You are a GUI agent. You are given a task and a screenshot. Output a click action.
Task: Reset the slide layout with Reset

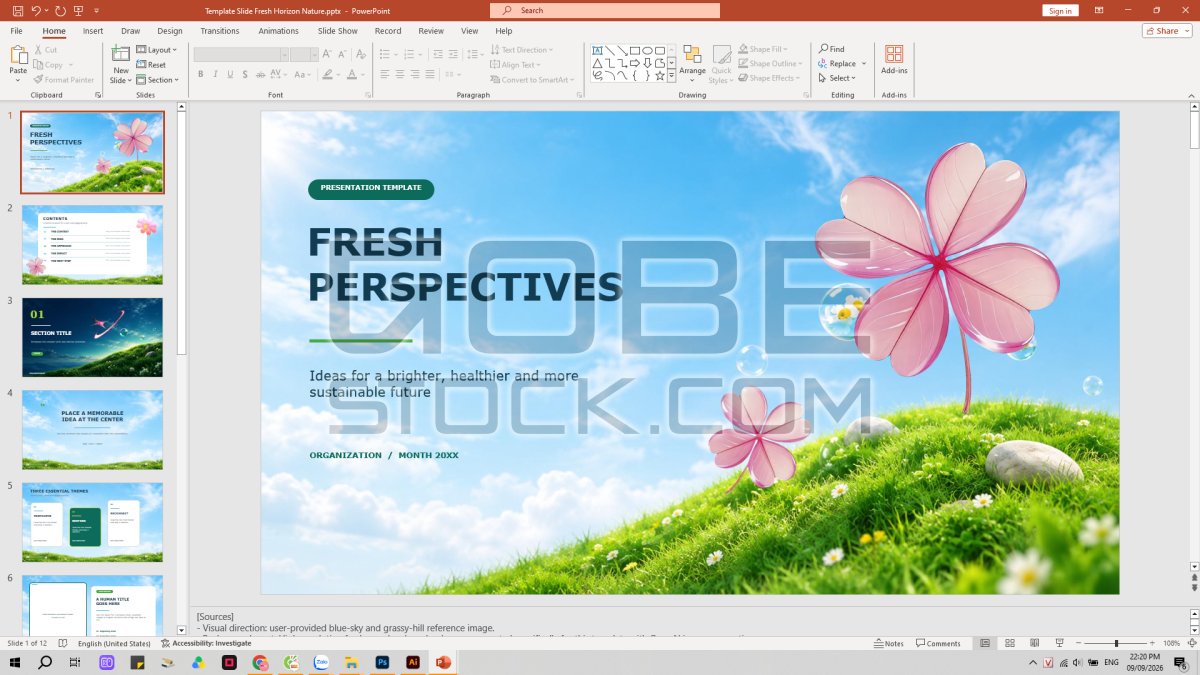point(151,65)
